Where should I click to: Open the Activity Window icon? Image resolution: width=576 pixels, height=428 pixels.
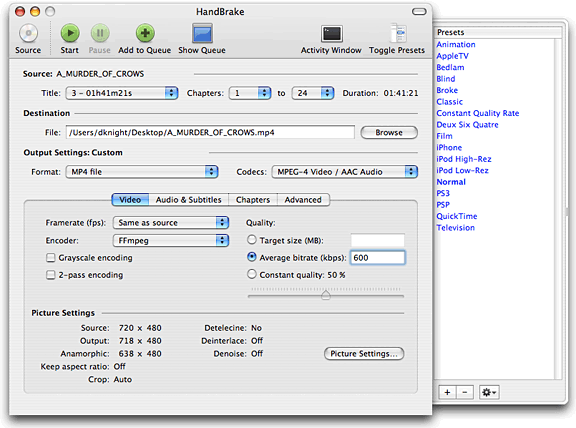tap(332, 34)
